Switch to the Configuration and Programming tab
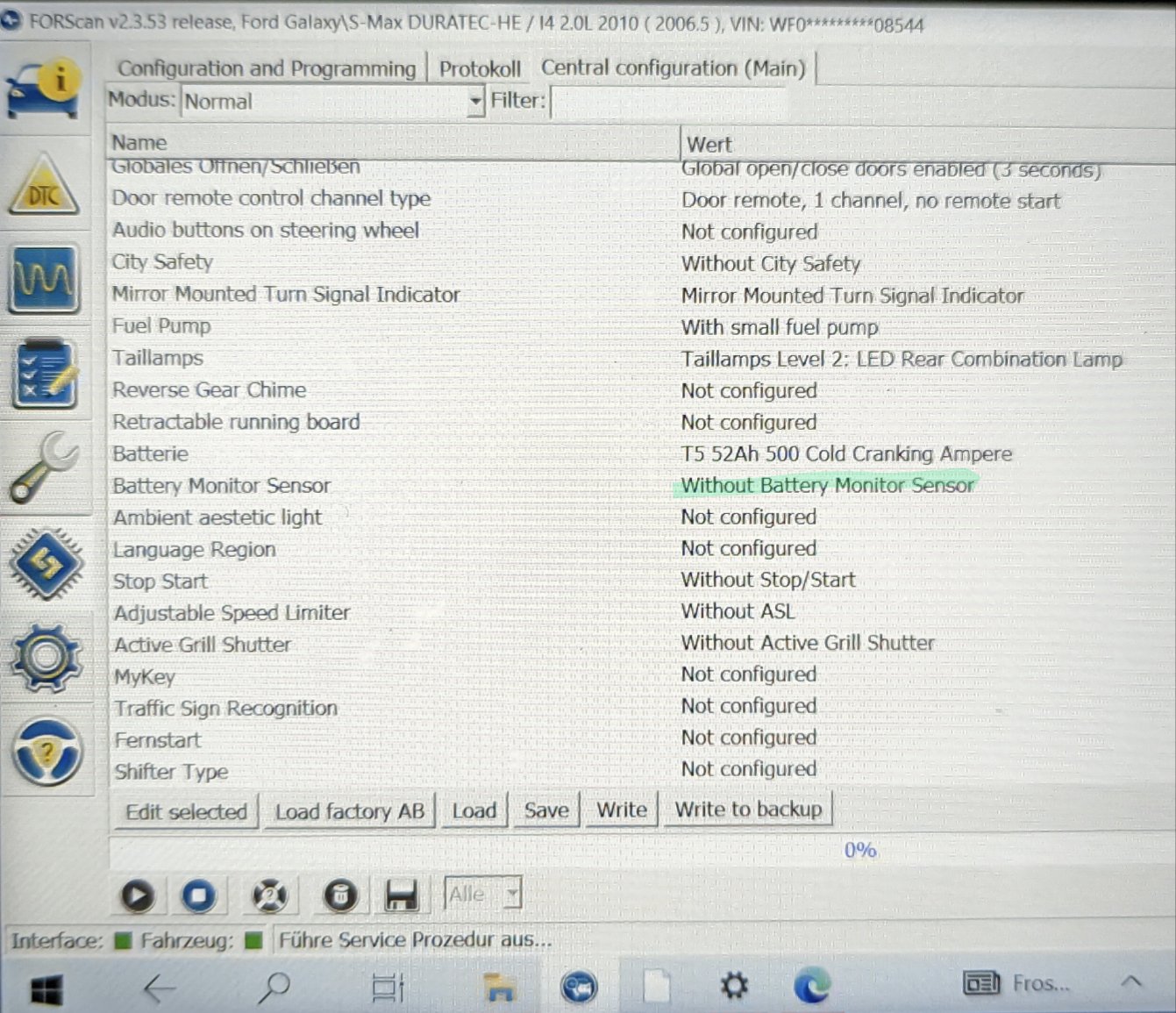This screenshot has width=1176, height=1013. pyautogui.click(x=267, y=68)
